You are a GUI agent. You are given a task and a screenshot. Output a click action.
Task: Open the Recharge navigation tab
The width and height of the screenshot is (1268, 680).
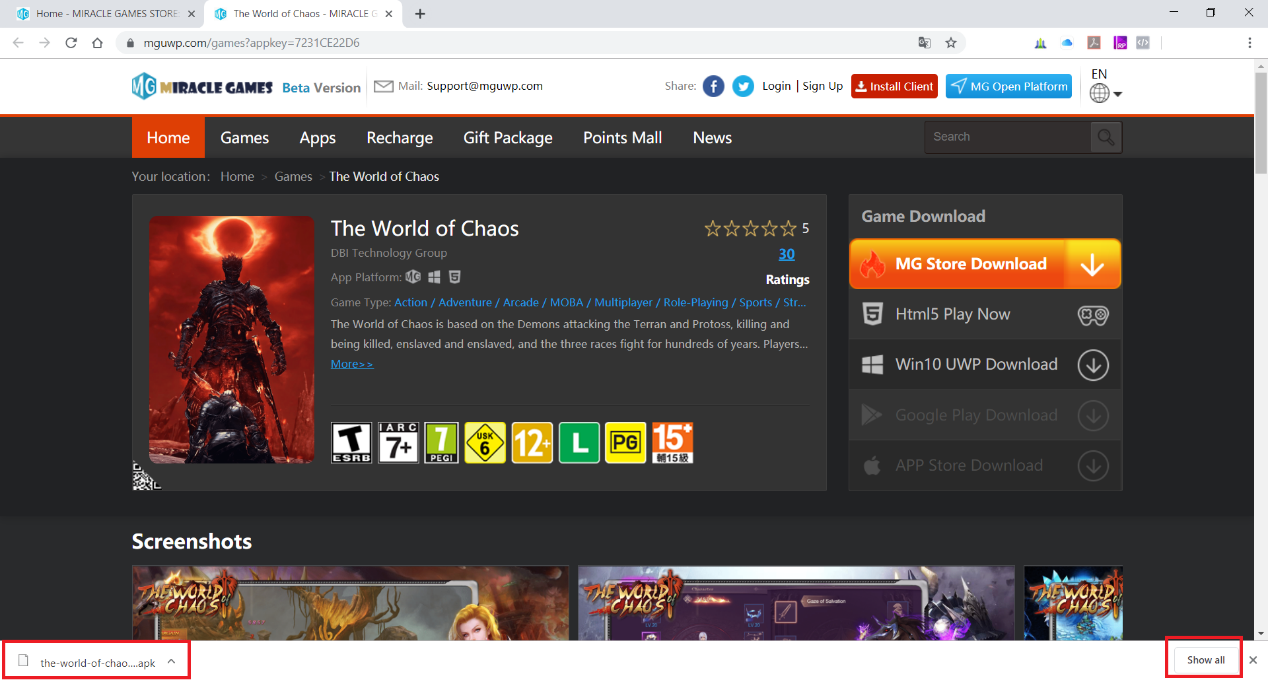(x=400, y=138)
